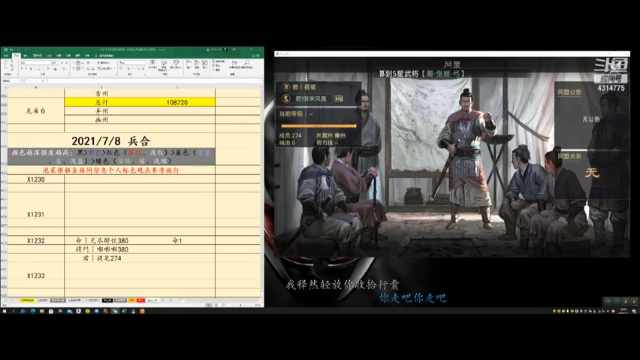Open the Excel File tab

6,56
